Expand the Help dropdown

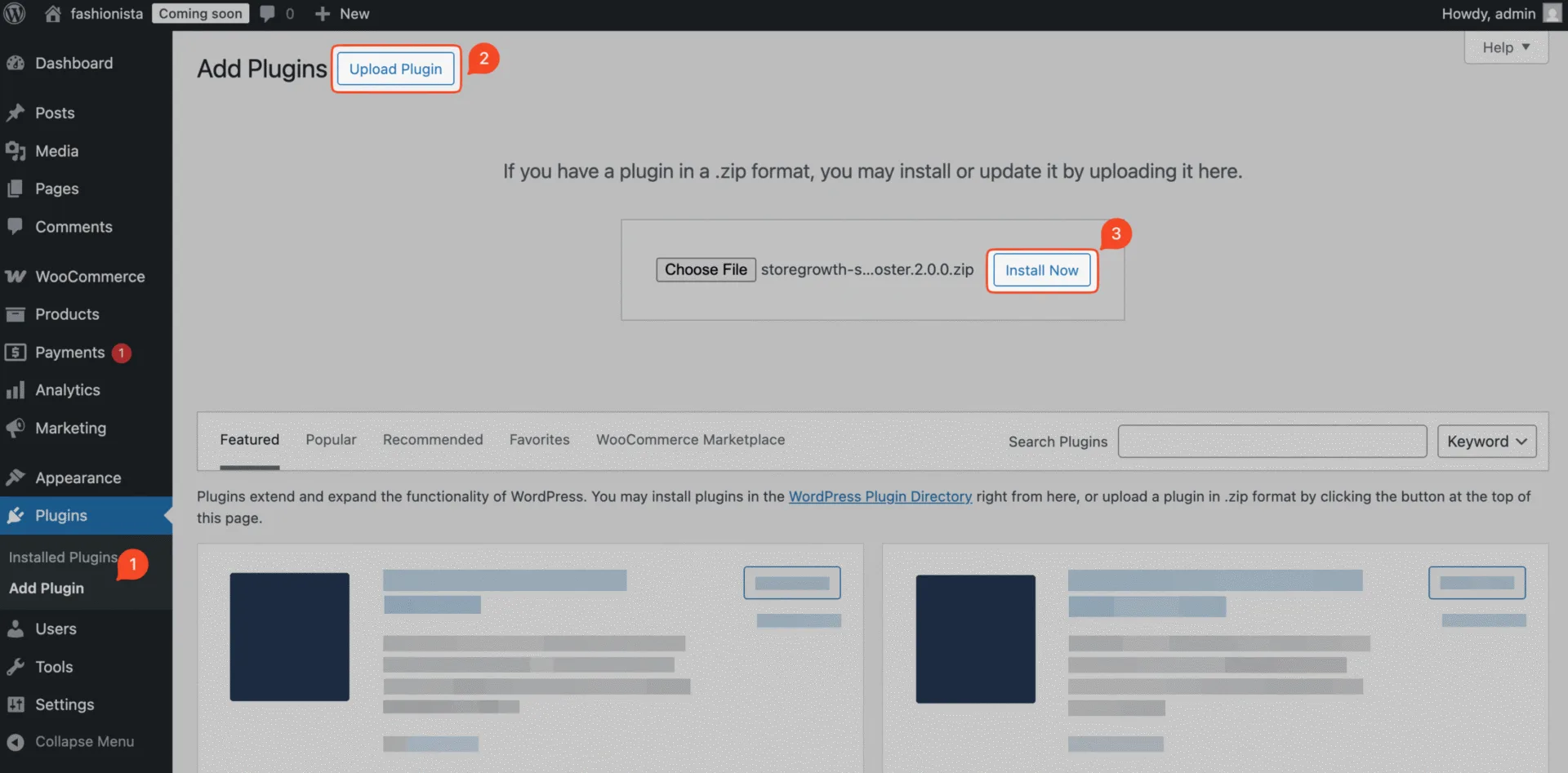tap(1506, 47)
